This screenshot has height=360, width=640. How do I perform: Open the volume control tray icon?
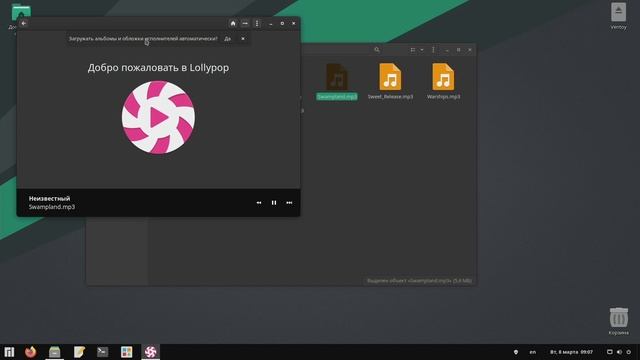(619, 352)
